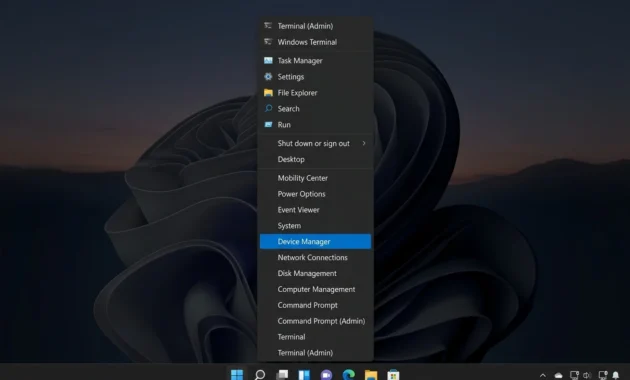Open Settings with the gear icon

[315, 77]
